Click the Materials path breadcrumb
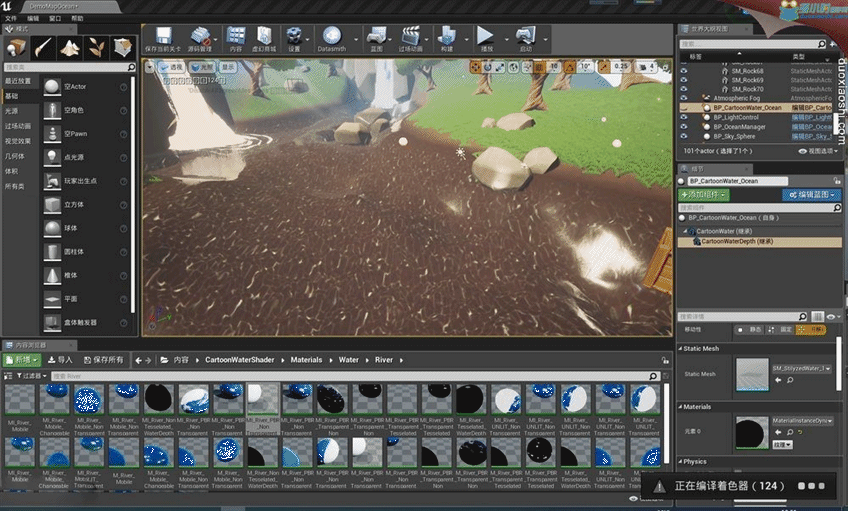Viewport: 848px width, 511px height. (x=306, y=360)
